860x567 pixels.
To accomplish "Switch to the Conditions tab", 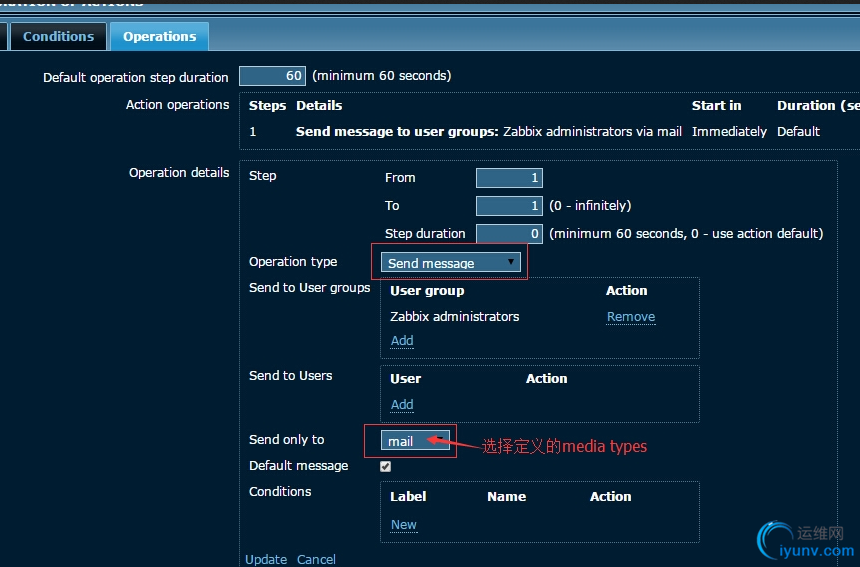I will 58,36.
